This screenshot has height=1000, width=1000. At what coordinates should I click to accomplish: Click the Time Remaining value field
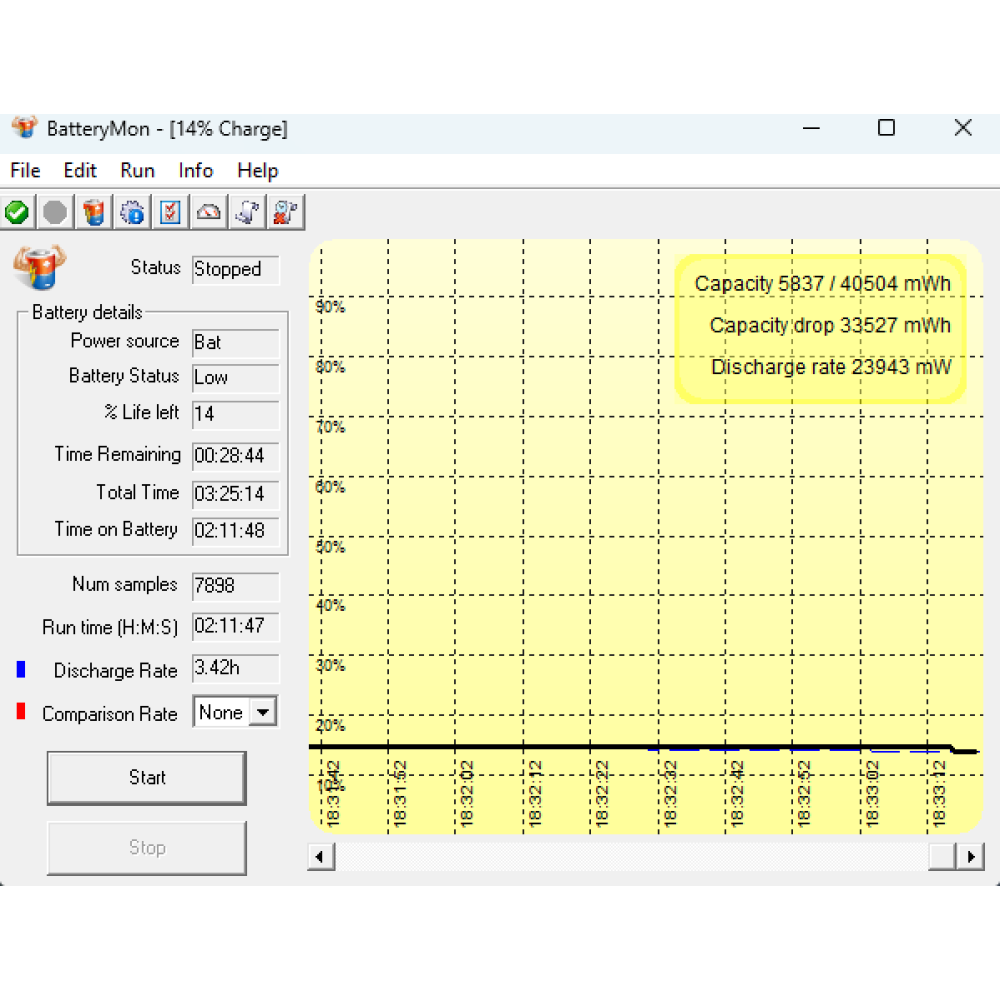click(x=235, y=456)
